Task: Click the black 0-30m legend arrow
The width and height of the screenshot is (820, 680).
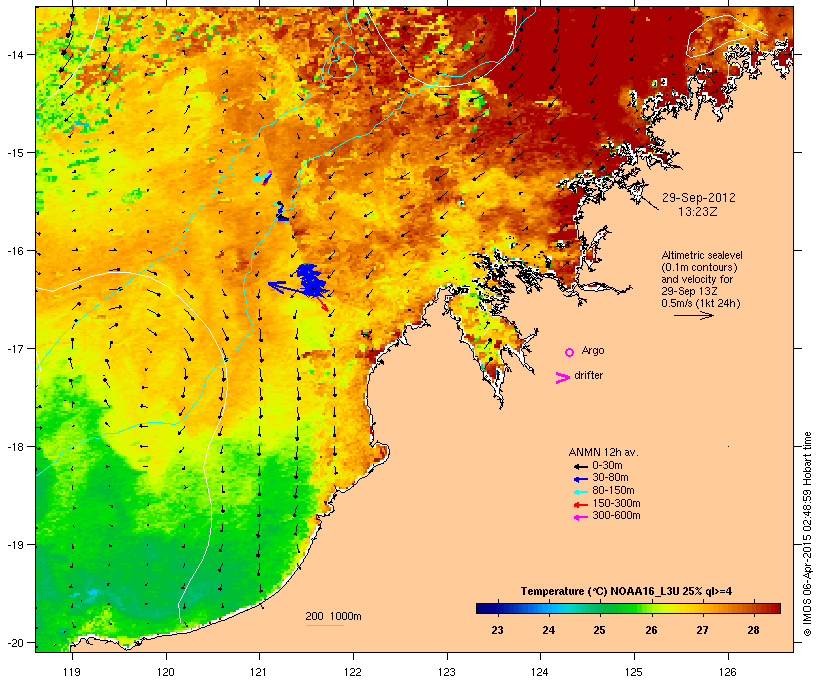Action: tap(580, 466)
